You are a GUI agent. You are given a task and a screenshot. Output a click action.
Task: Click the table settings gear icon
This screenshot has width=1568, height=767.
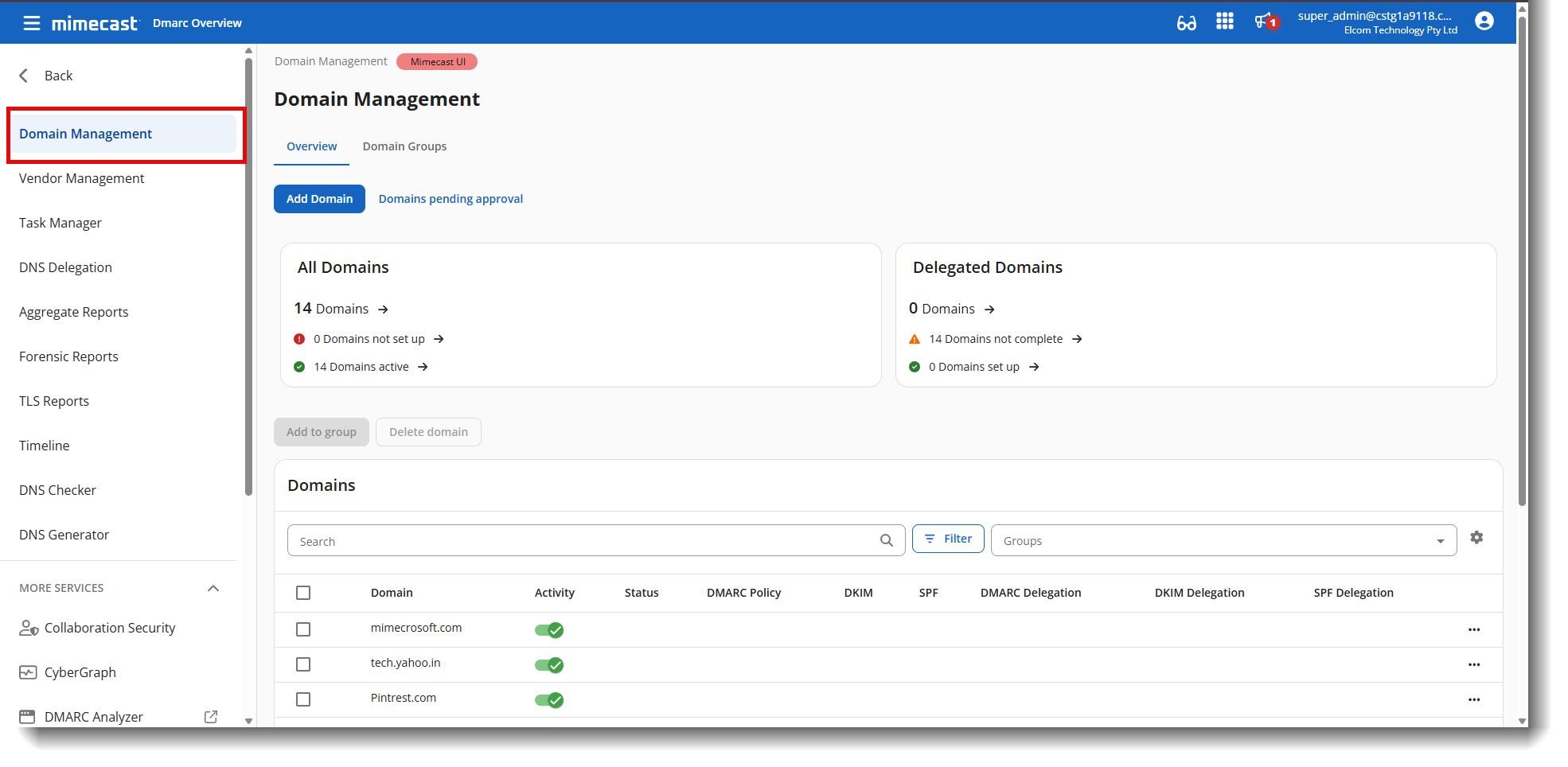click(1476, 538)
